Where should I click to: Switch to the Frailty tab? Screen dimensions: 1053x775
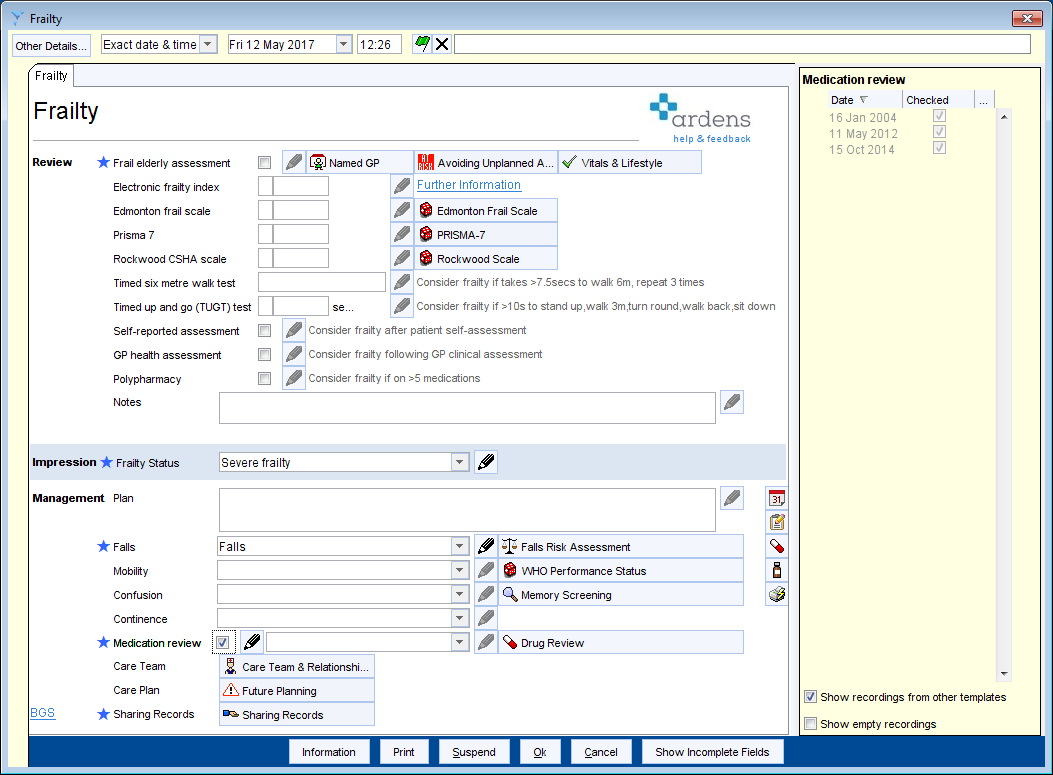click(x=50, y=75)
